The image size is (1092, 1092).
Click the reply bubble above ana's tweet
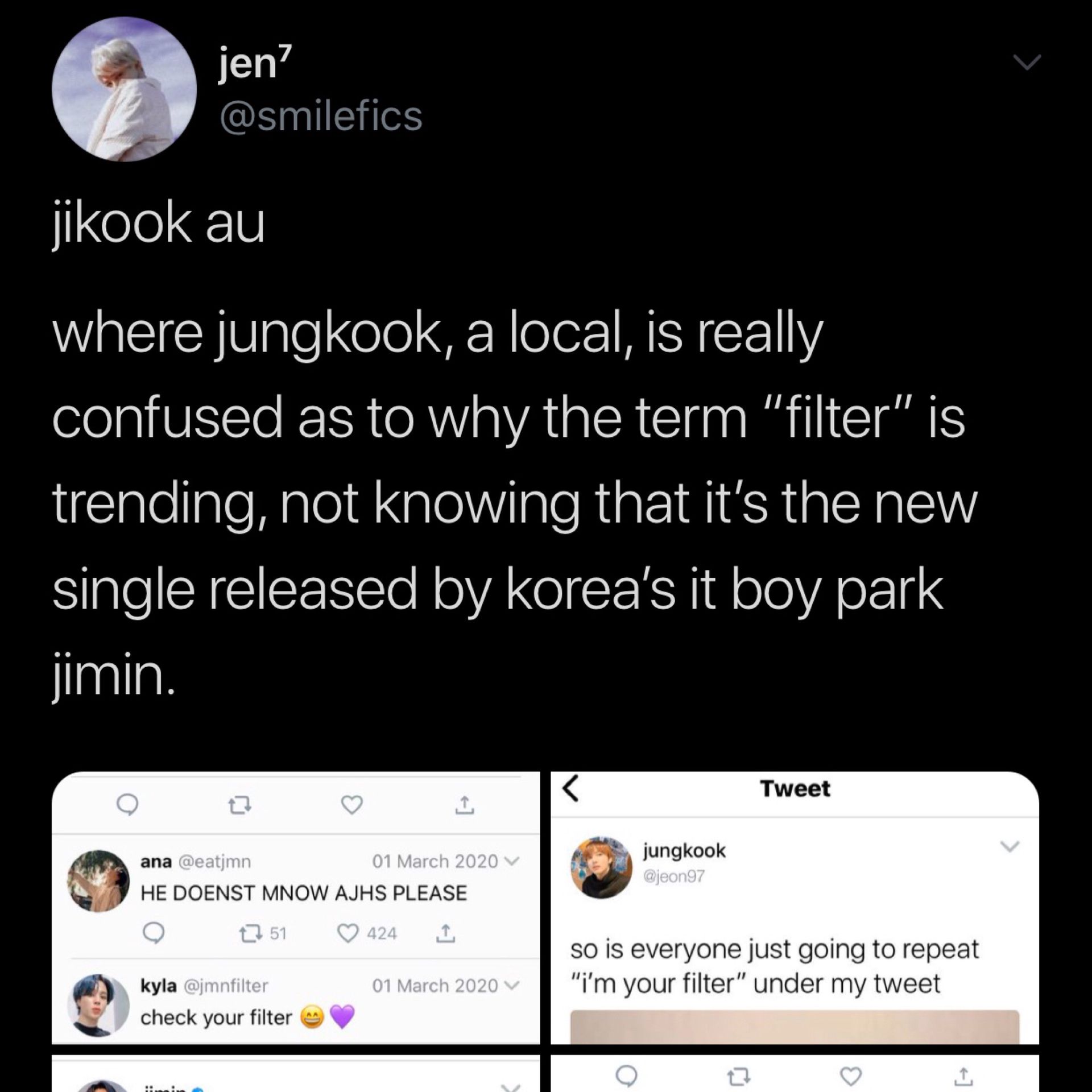[x=127, y=805]
